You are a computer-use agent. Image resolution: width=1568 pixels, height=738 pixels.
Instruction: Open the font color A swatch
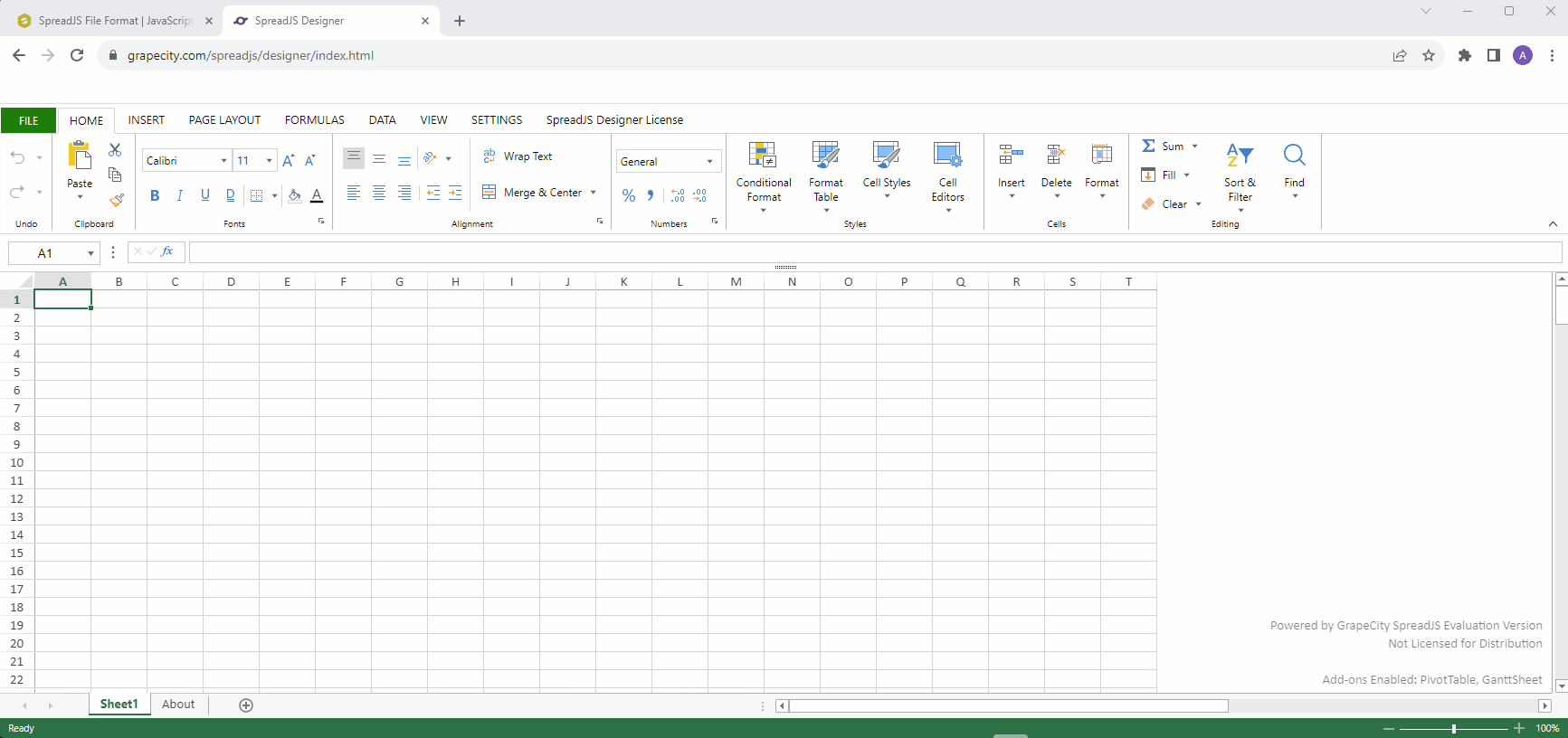click(317, 195)
